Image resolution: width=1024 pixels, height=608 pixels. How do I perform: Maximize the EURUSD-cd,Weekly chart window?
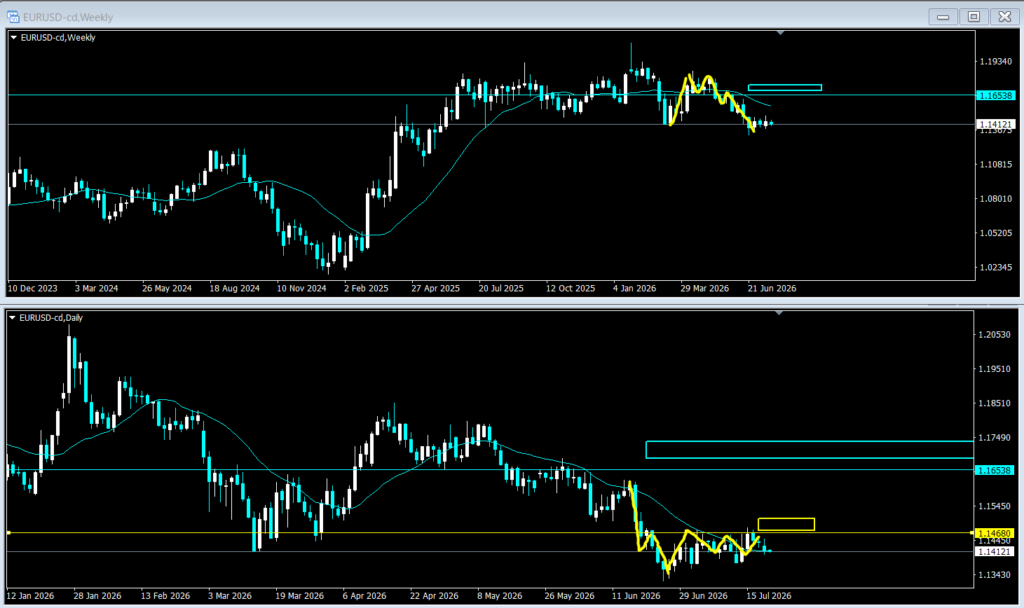click(974, 17)
